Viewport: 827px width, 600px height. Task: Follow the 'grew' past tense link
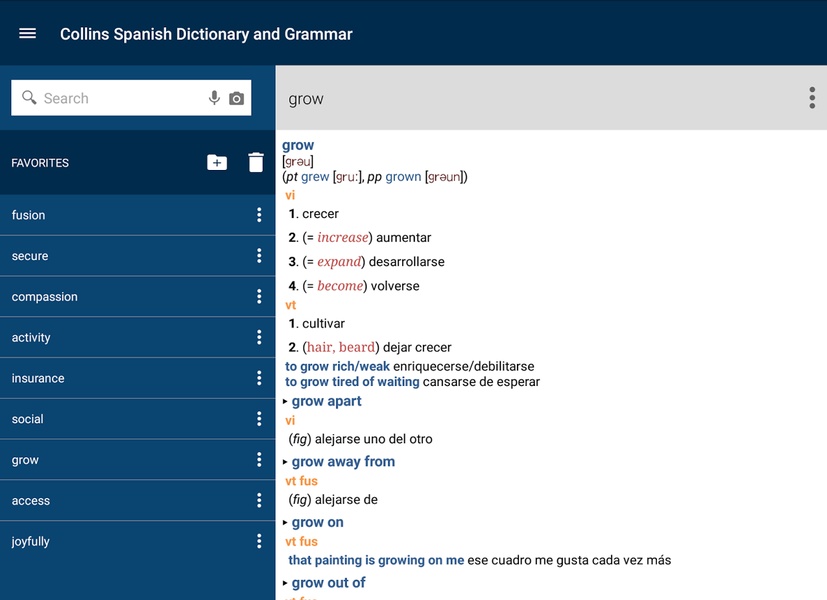315,177
